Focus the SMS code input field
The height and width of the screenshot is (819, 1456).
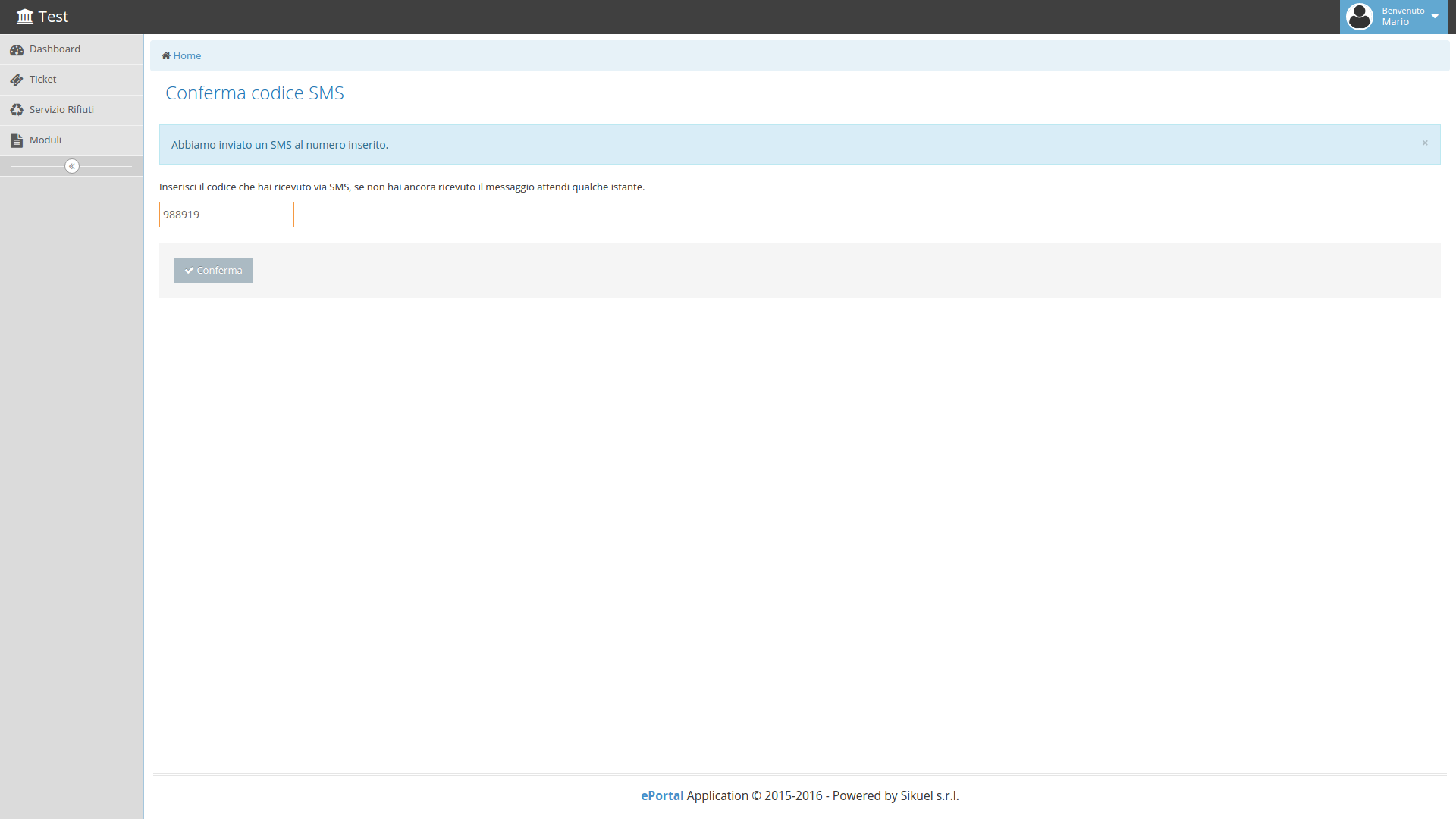(x=227, y=215)
